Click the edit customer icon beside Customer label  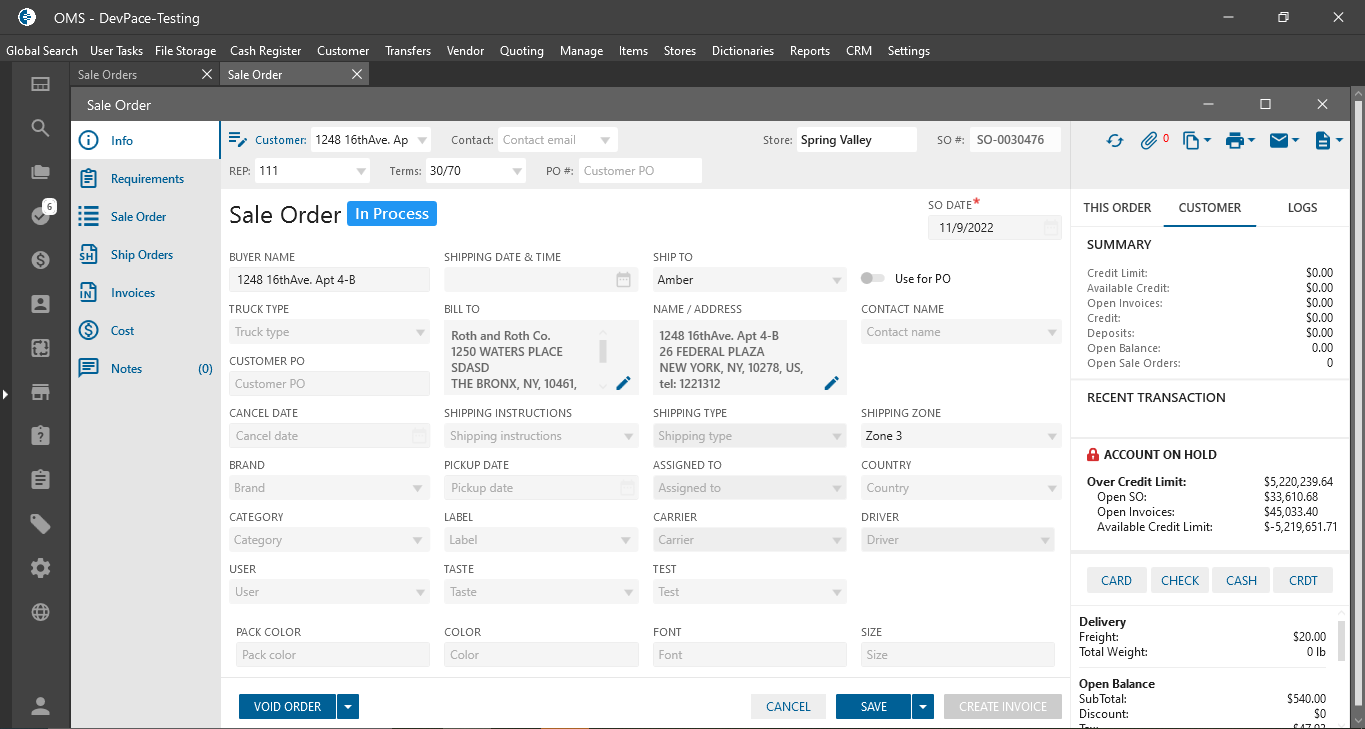[238, 140]
